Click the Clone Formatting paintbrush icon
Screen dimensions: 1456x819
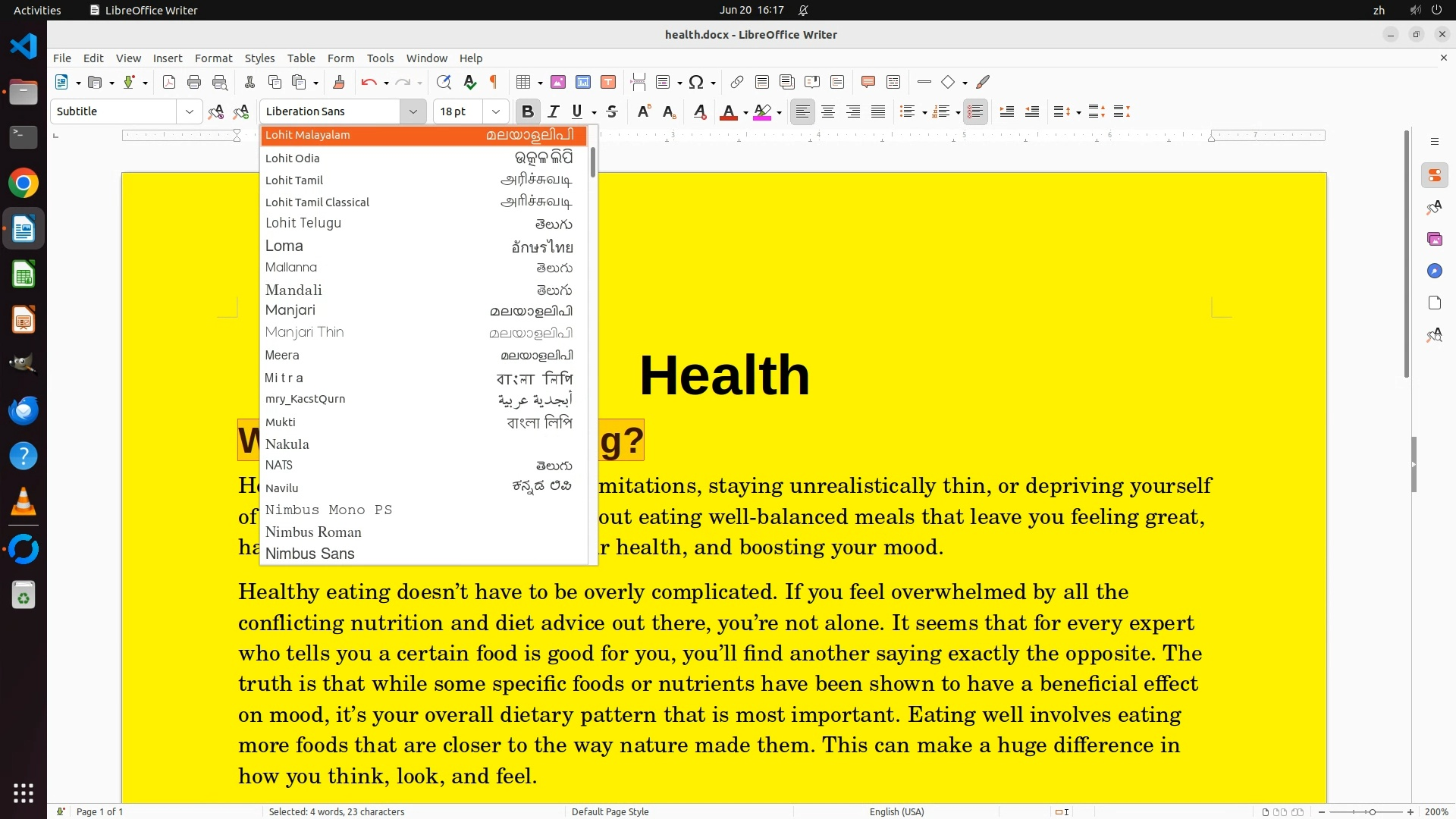(339, 82)
